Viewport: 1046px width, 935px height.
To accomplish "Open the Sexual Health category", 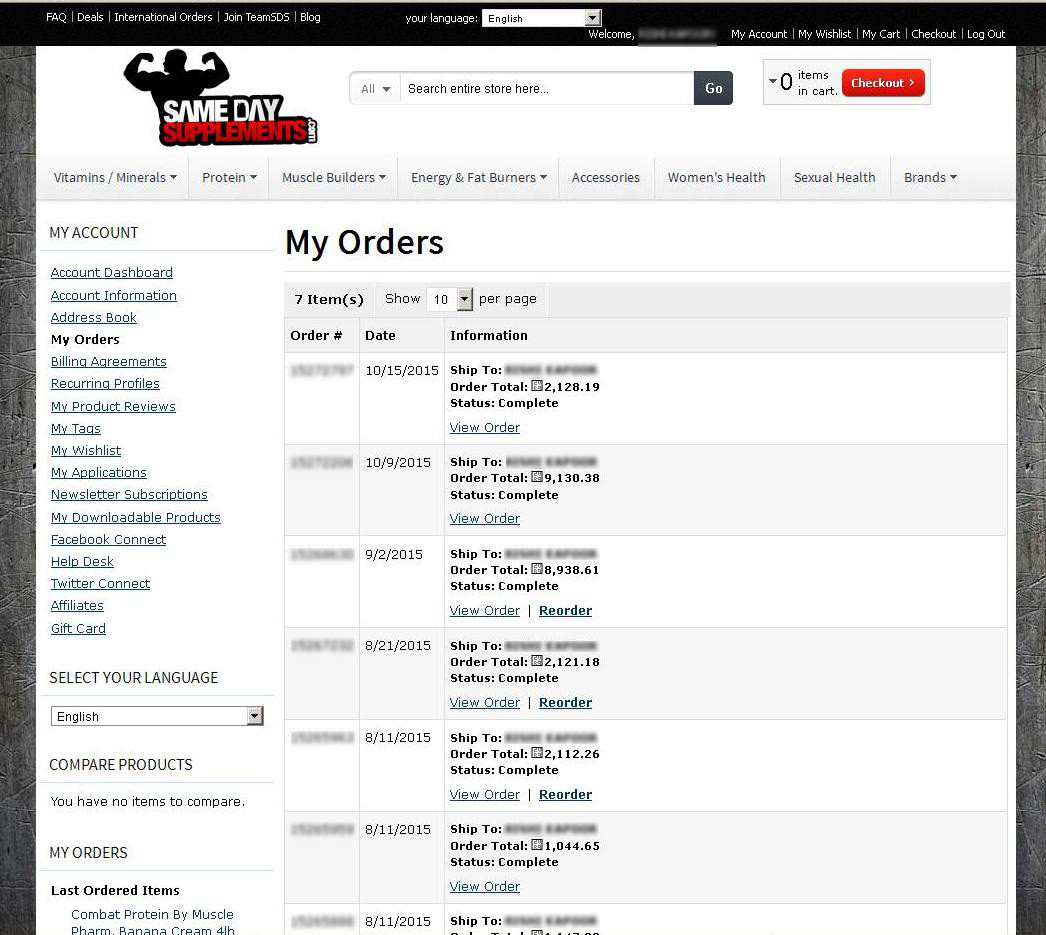I will point(835,177).
